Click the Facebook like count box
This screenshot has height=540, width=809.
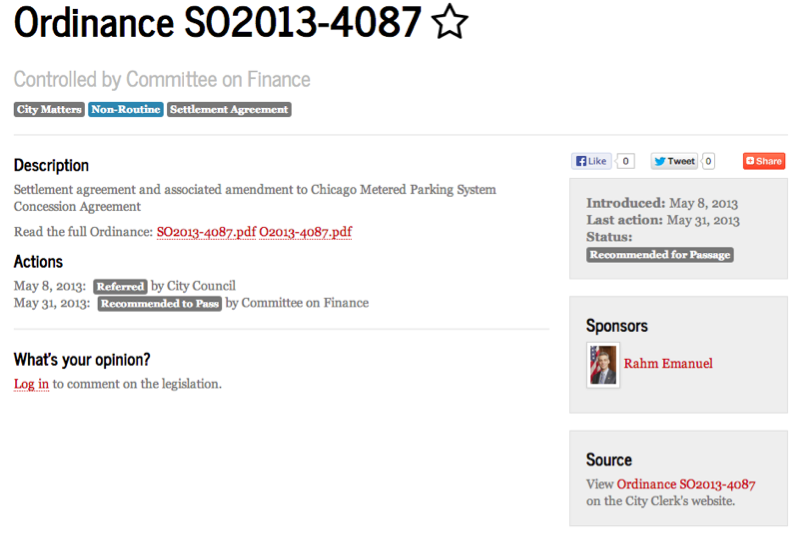click(x=626, y=161)
